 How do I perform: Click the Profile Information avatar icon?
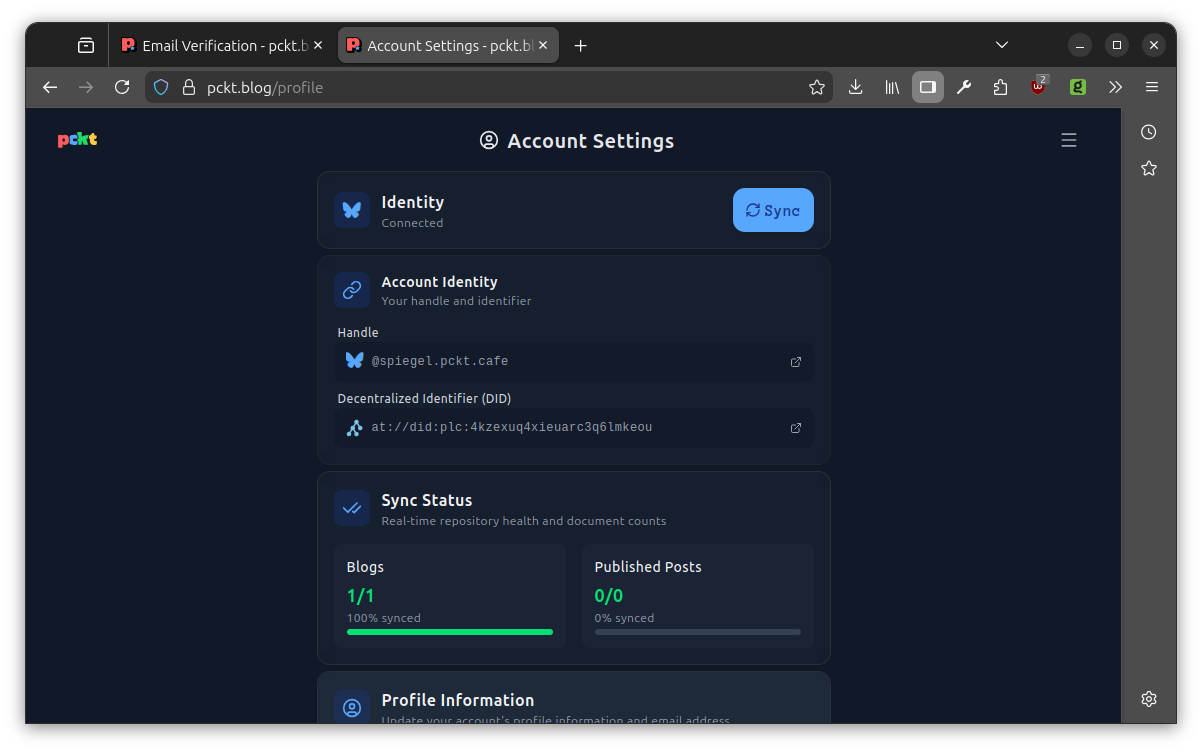pyautogui.click(x=351, y=707)
